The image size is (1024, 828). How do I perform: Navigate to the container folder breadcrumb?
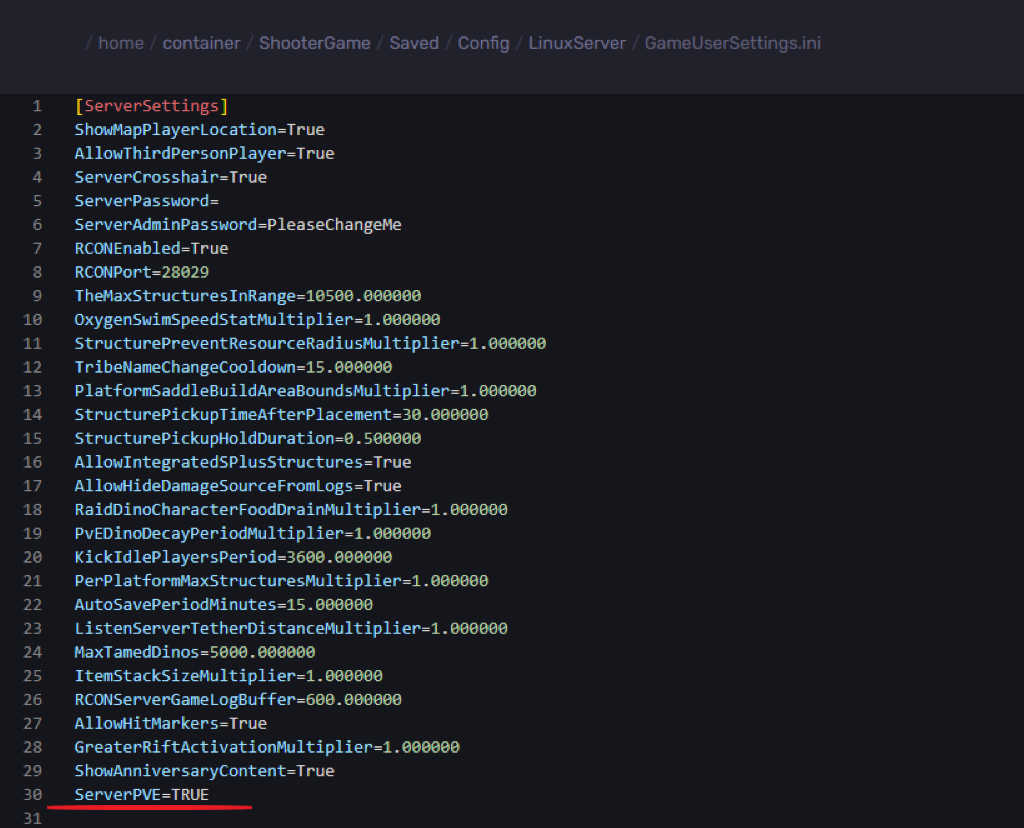(x=201, y=43)
